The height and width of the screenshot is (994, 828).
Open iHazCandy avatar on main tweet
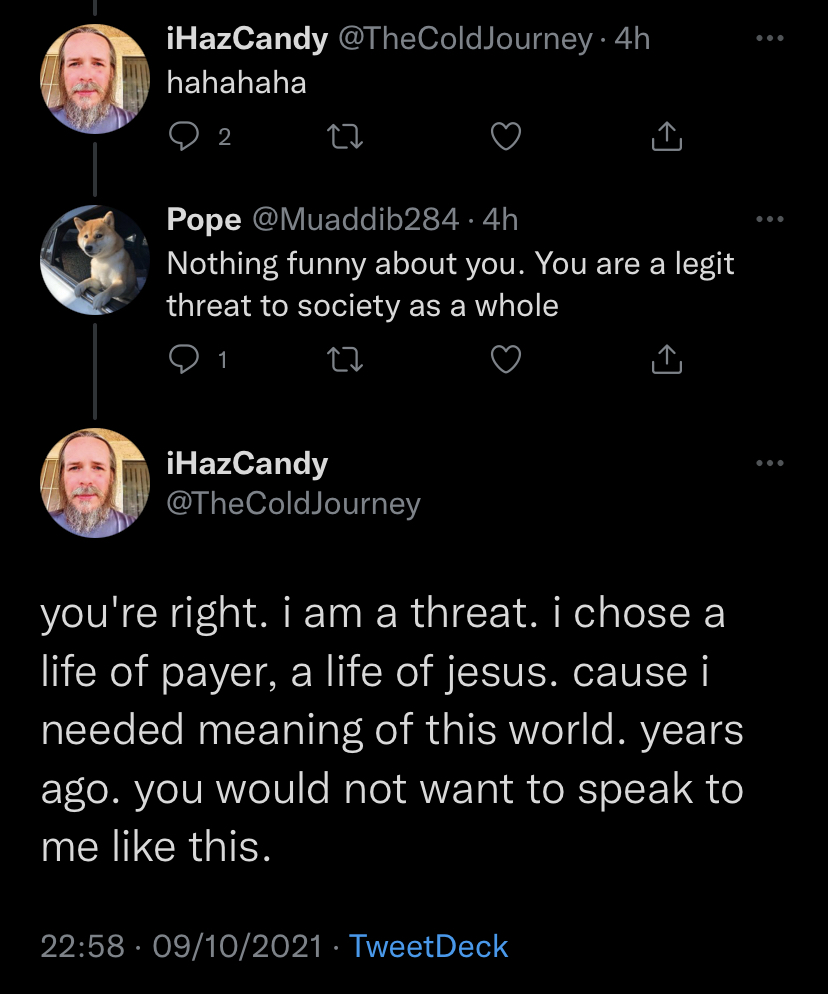tap(95, 482)
